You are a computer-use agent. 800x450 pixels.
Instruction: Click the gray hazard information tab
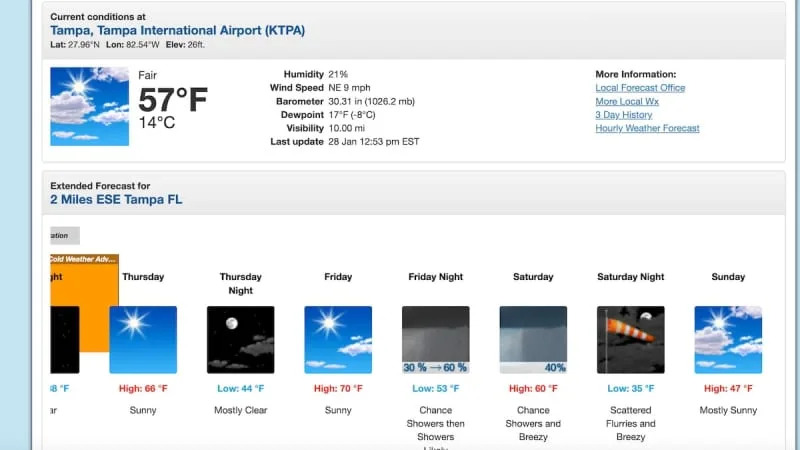(64, 236)
